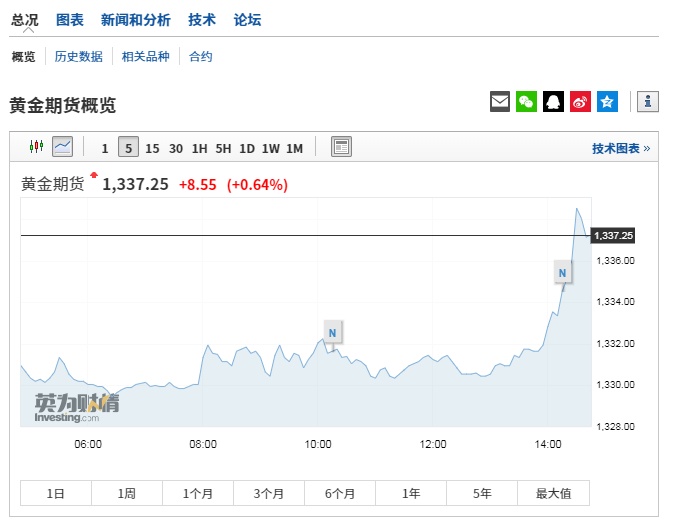Select the 1D chart interval
This screenshot has width=674, height=523.
(x=247, y=148)
